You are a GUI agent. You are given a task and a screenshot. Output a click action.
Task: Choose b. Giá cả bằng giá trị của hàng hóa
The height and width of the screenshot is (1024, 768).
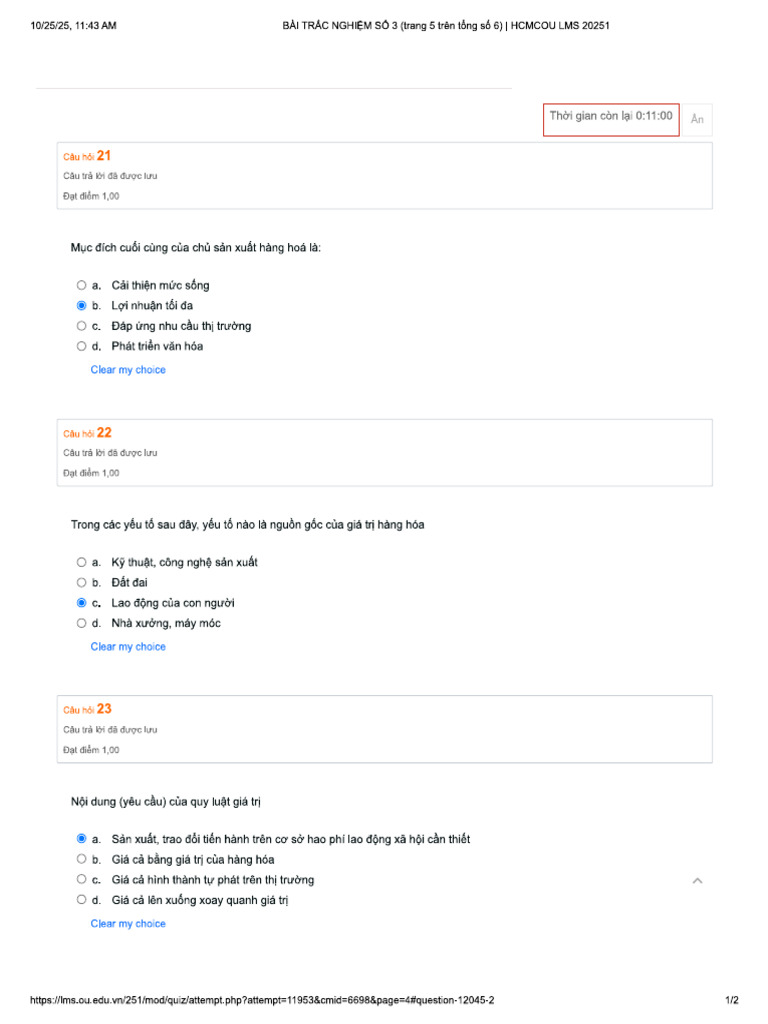(82, 859)
